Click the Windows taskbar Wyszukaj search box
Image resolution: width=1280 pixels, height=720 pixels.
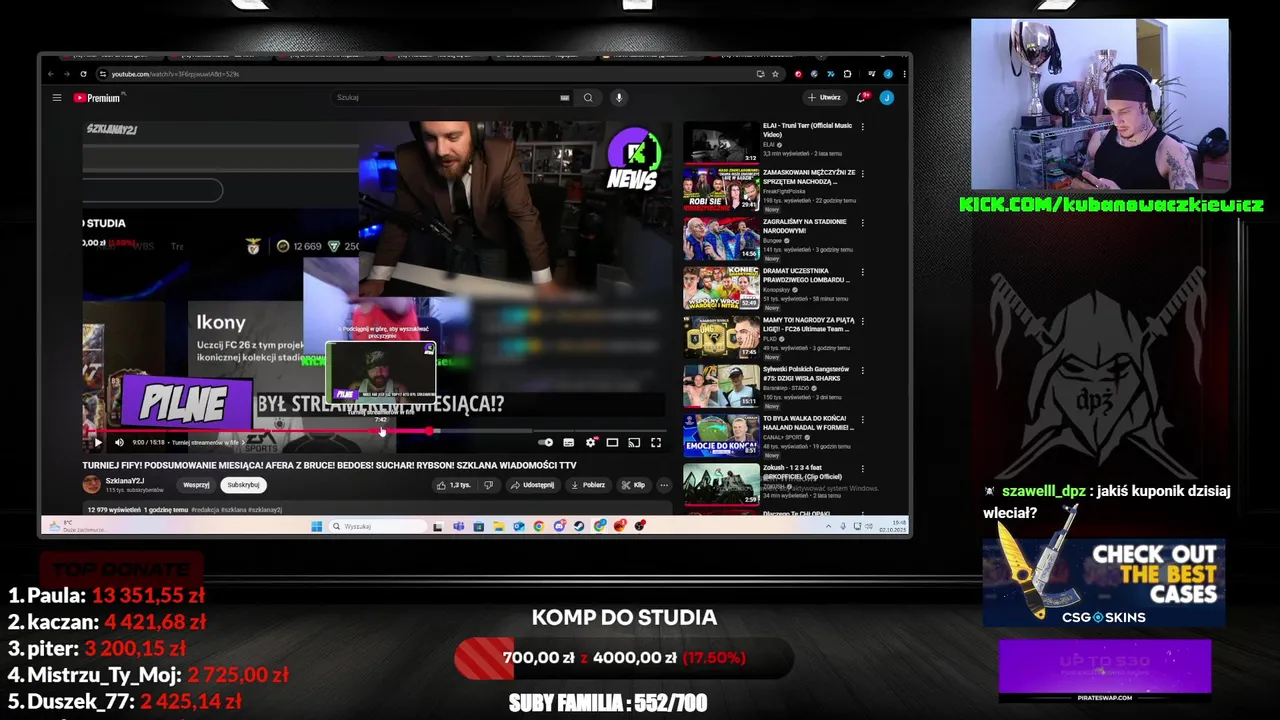tap(379, 526)
